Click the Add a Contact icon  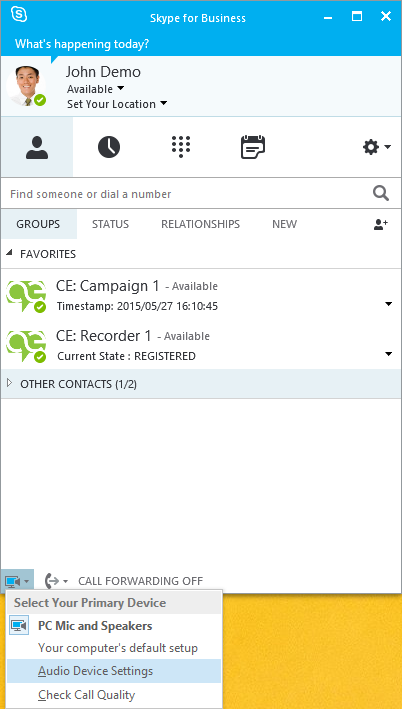click(381, 224)
